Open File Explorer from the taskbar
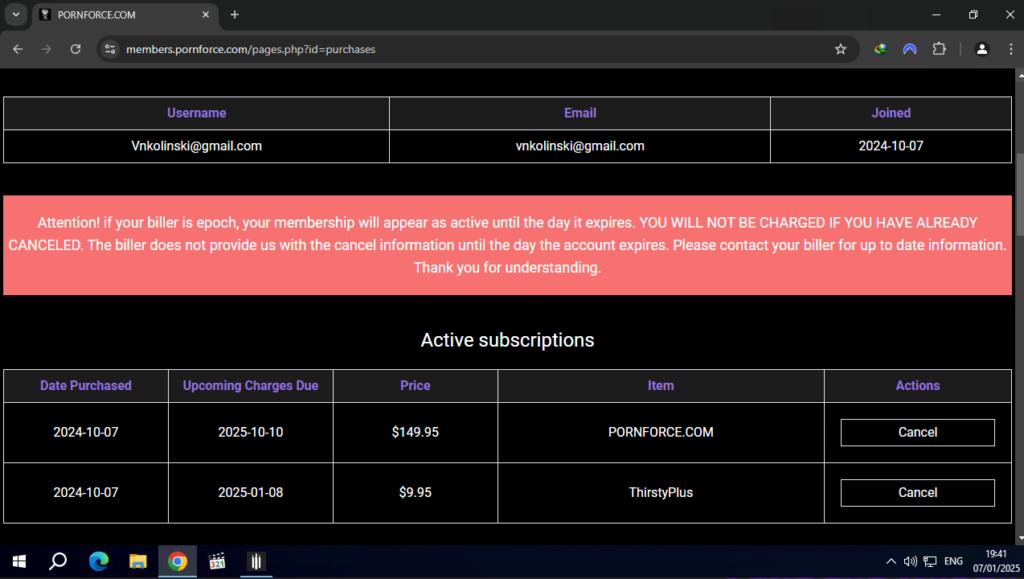Screen dimensions: 1024x579 click(x=137, y=561)
